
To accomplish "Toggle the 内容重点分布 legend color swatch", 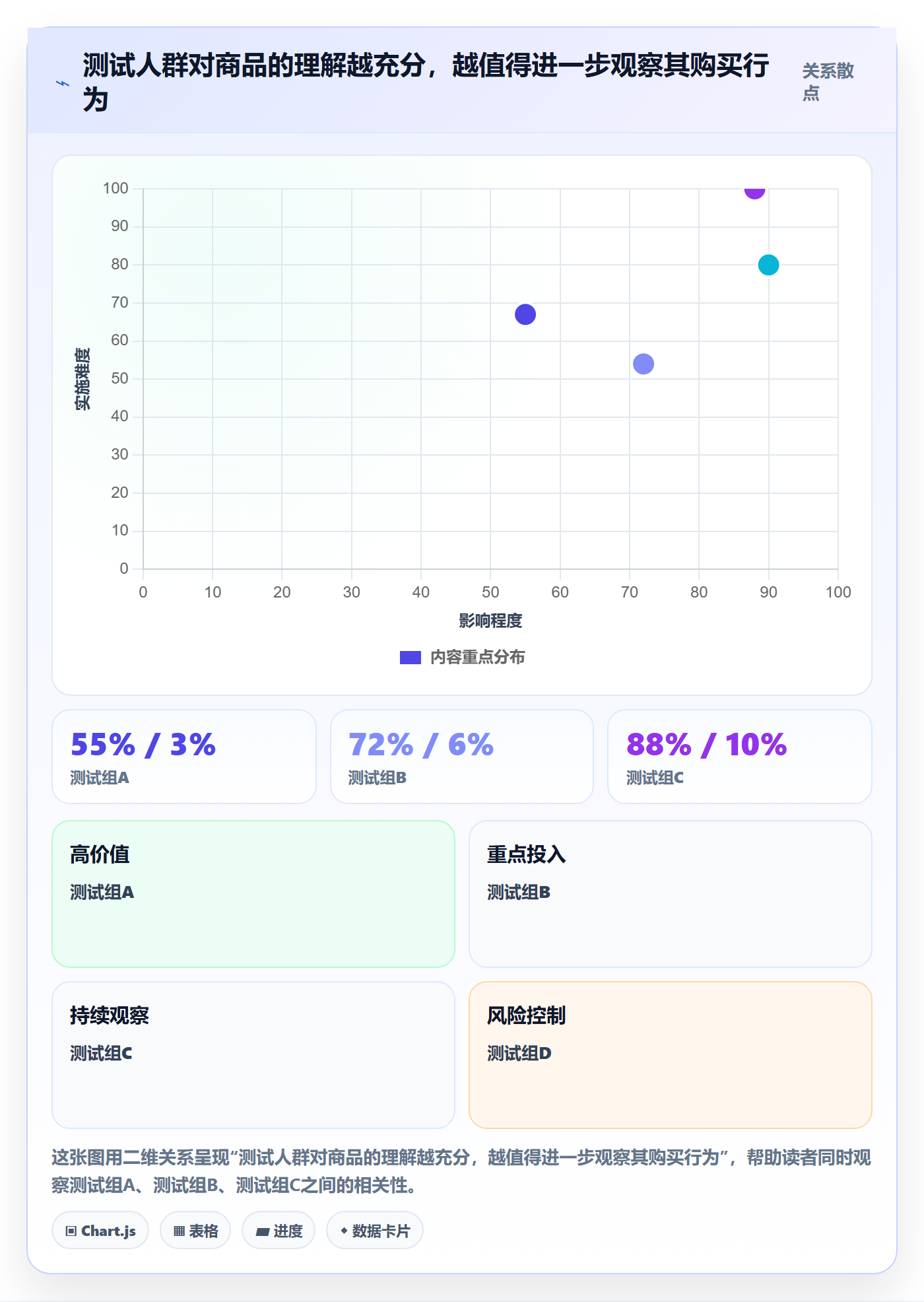I will click(411, 658).
